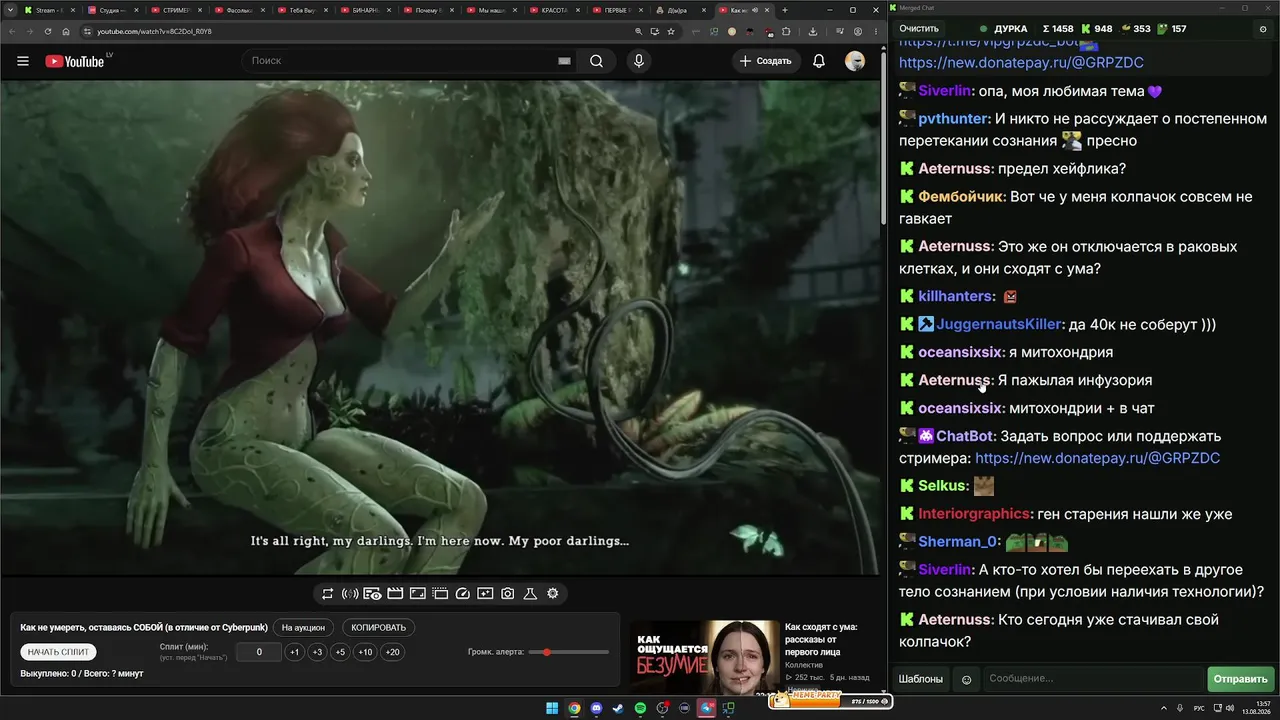Switch to the СТРИМЕР browser tab
The height and width of the screenshot is (720, 1280).
pos(175,10)
